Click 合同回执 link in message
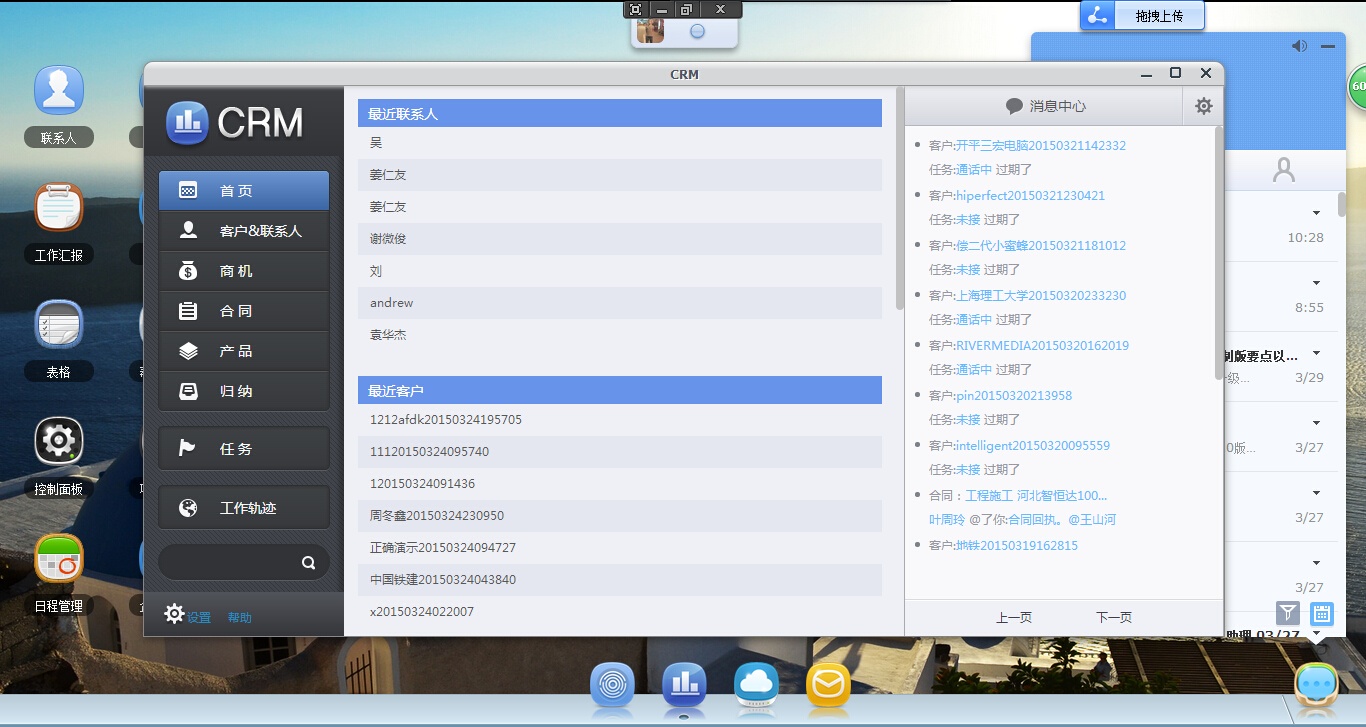This screenshot has height=727, width=1366. point(1033,520)
